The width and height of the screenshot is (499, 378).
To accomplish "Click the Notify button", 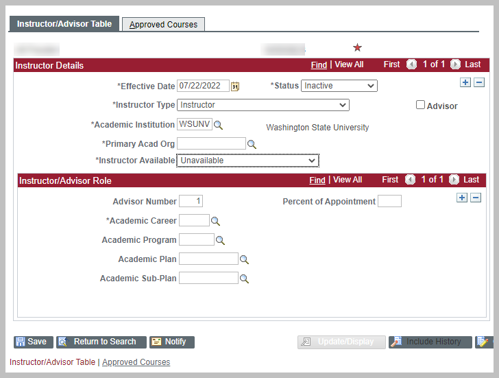I will 172,342.
